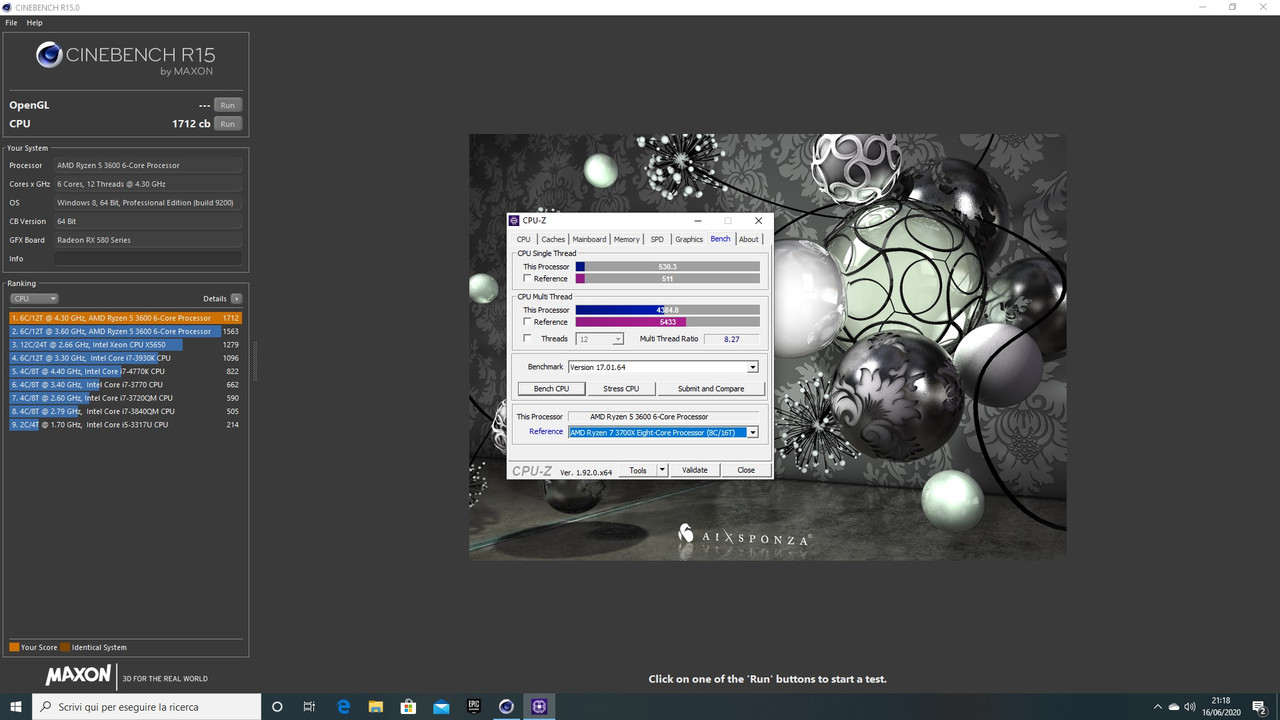This screenshot has width=1280, height=720.
Task: Show hidden system tray icons
Action: coord(1158,706)
